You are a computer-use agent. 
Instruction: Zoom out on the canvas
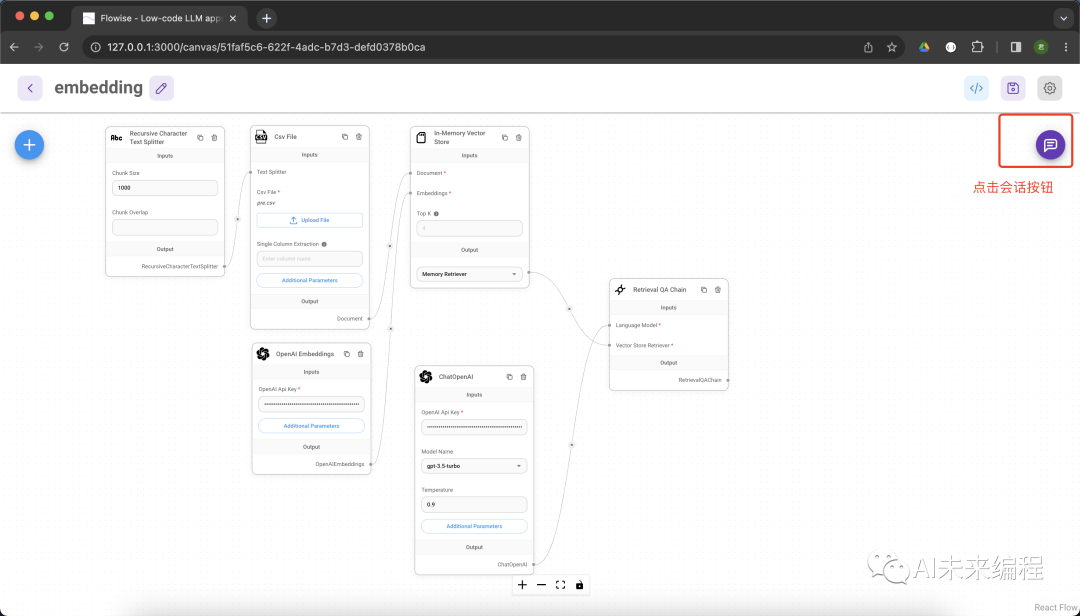pyautogui.click(x=541, y=585)
